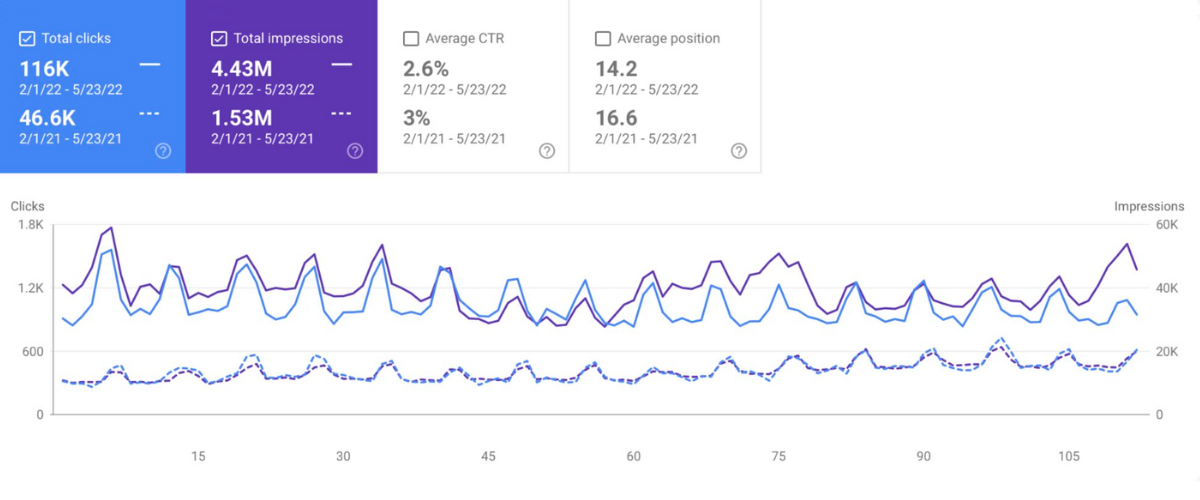Open help icon on Total impressions card
This screenshot has width=1200, height=500.
point(354,151)
